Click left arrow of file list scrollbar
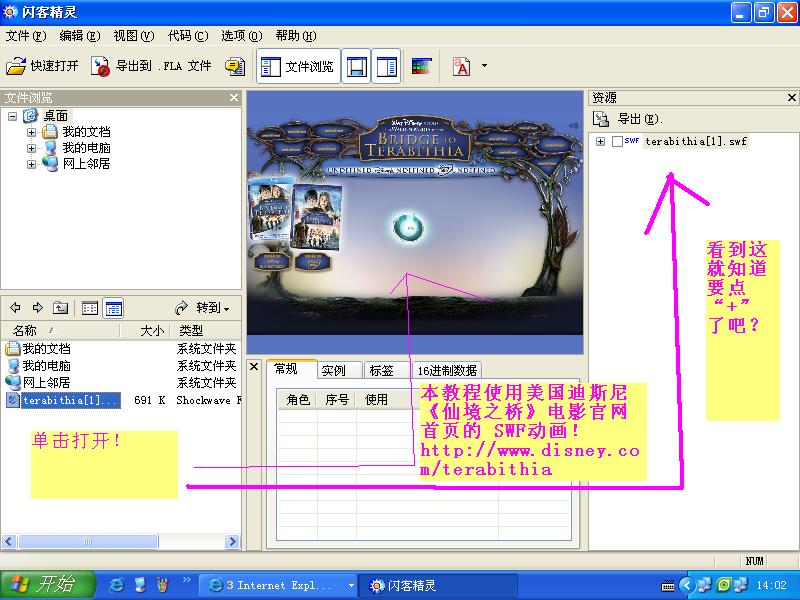The image size is (800, 600). [x=10, y=541]
